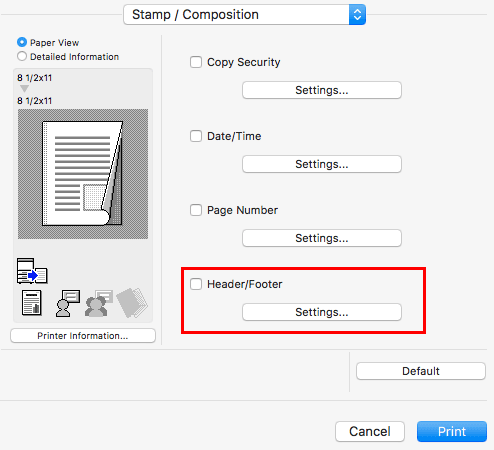Click the paper preview thumbnail
The image size is (494, 450).
pyautogui.click(x=83, y=174)
